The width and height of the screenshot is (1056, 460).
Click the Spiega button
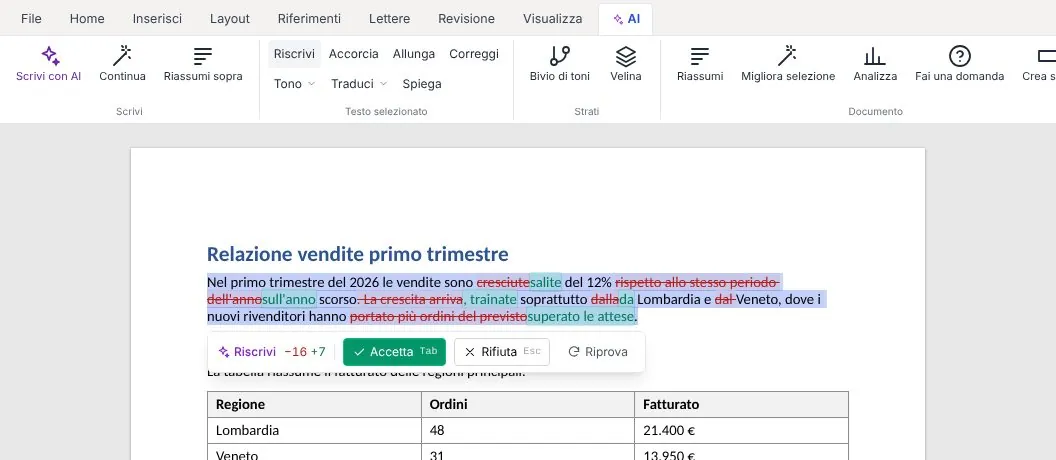click(x=422, y=84)
